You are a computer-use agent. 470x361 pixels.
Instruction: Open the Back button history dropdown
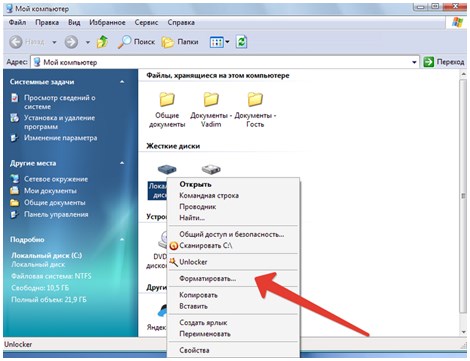(x=54, y=42)
